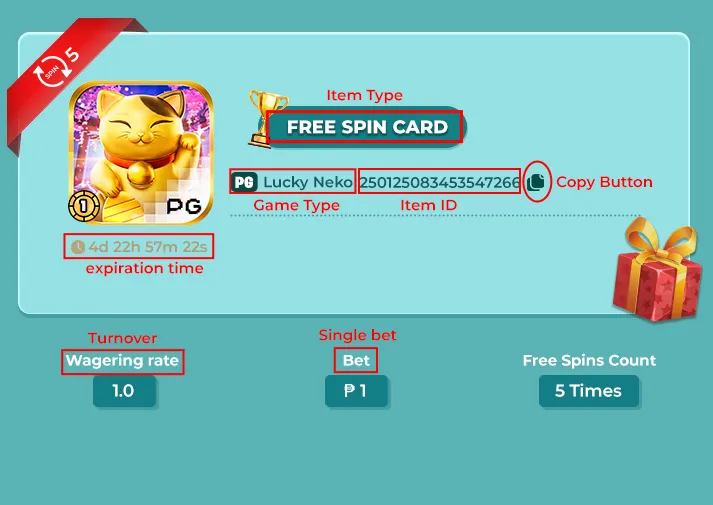Click the 1.0 wagering rate value

[125, 391]
